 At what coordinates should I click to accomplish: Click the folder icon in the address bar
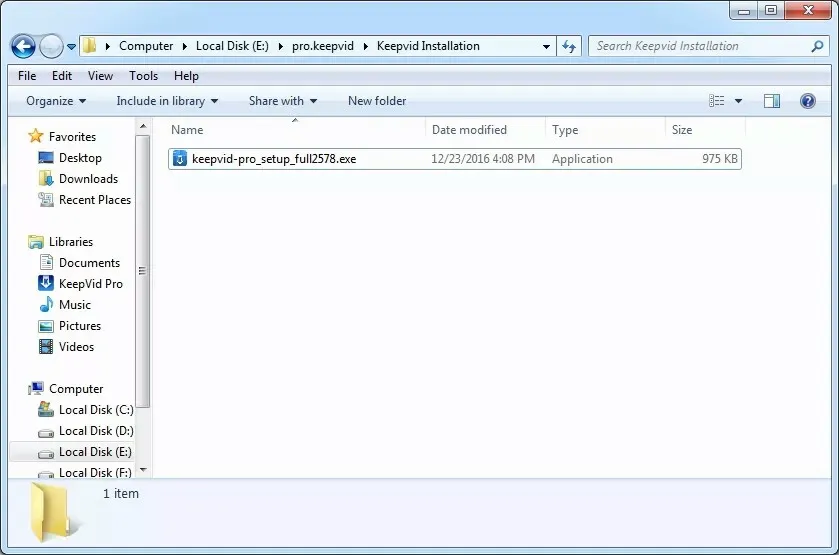(x=89, y=45)
